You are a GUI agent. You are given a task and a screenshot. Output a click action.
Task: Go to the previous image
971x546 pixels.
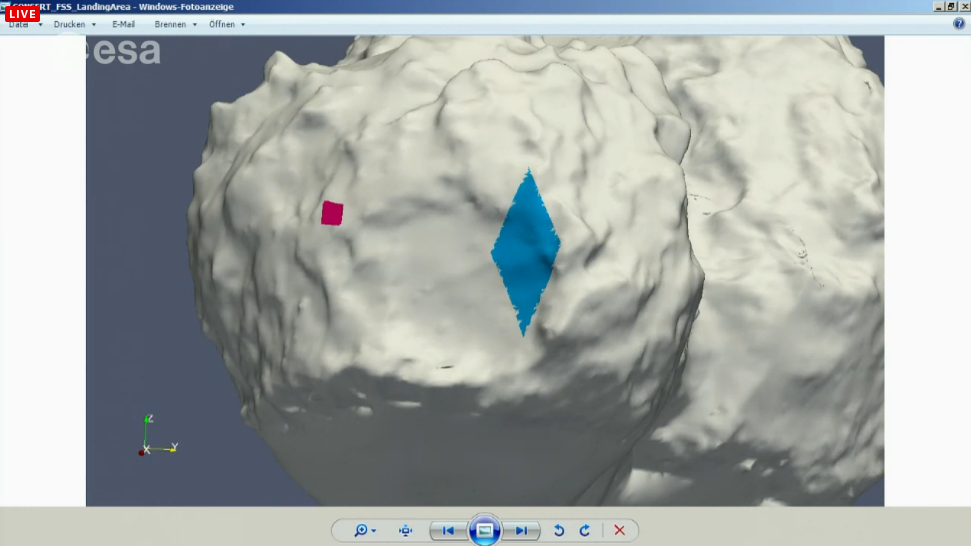pyautogui.click(x=448, y=530)
